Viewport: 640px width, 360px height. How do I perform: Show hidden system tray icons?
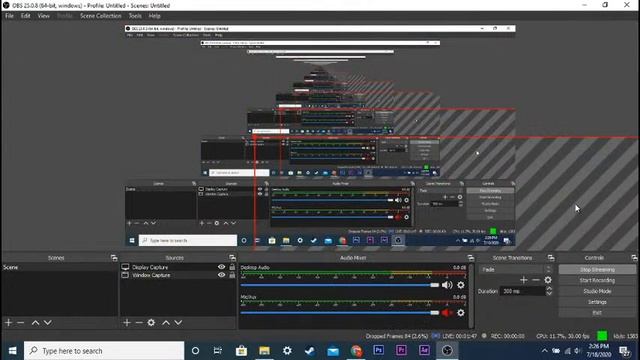point(544,351)
